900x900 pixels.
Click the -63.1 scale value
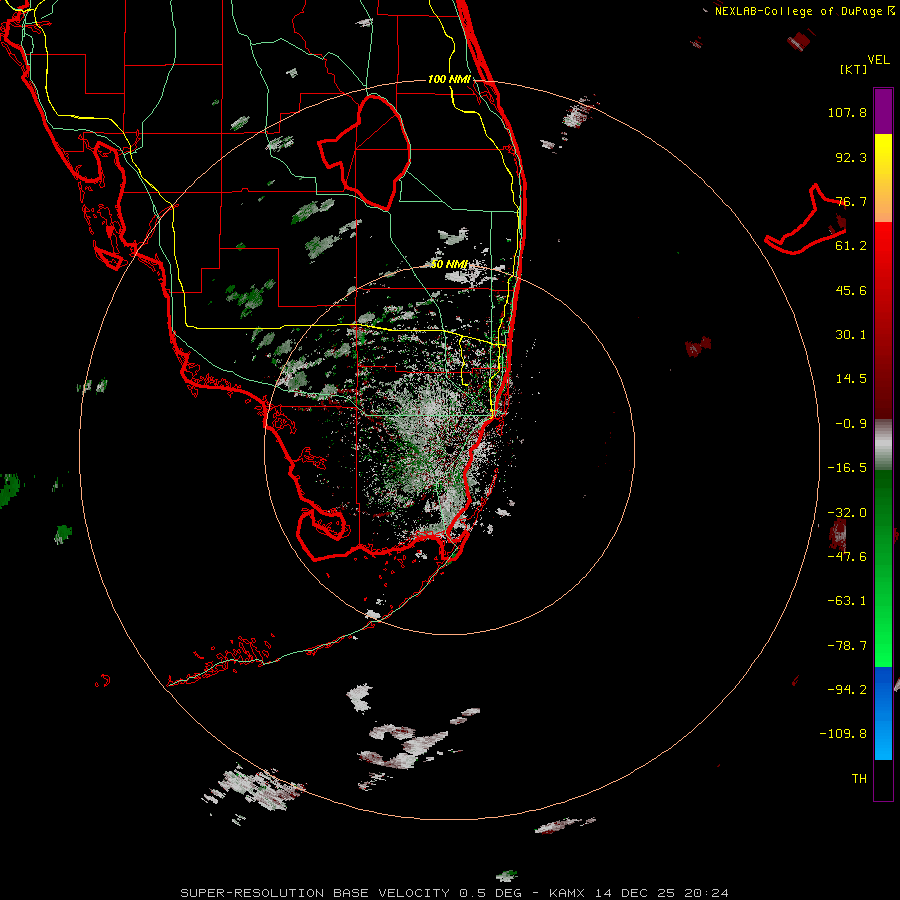click(847, 601)
